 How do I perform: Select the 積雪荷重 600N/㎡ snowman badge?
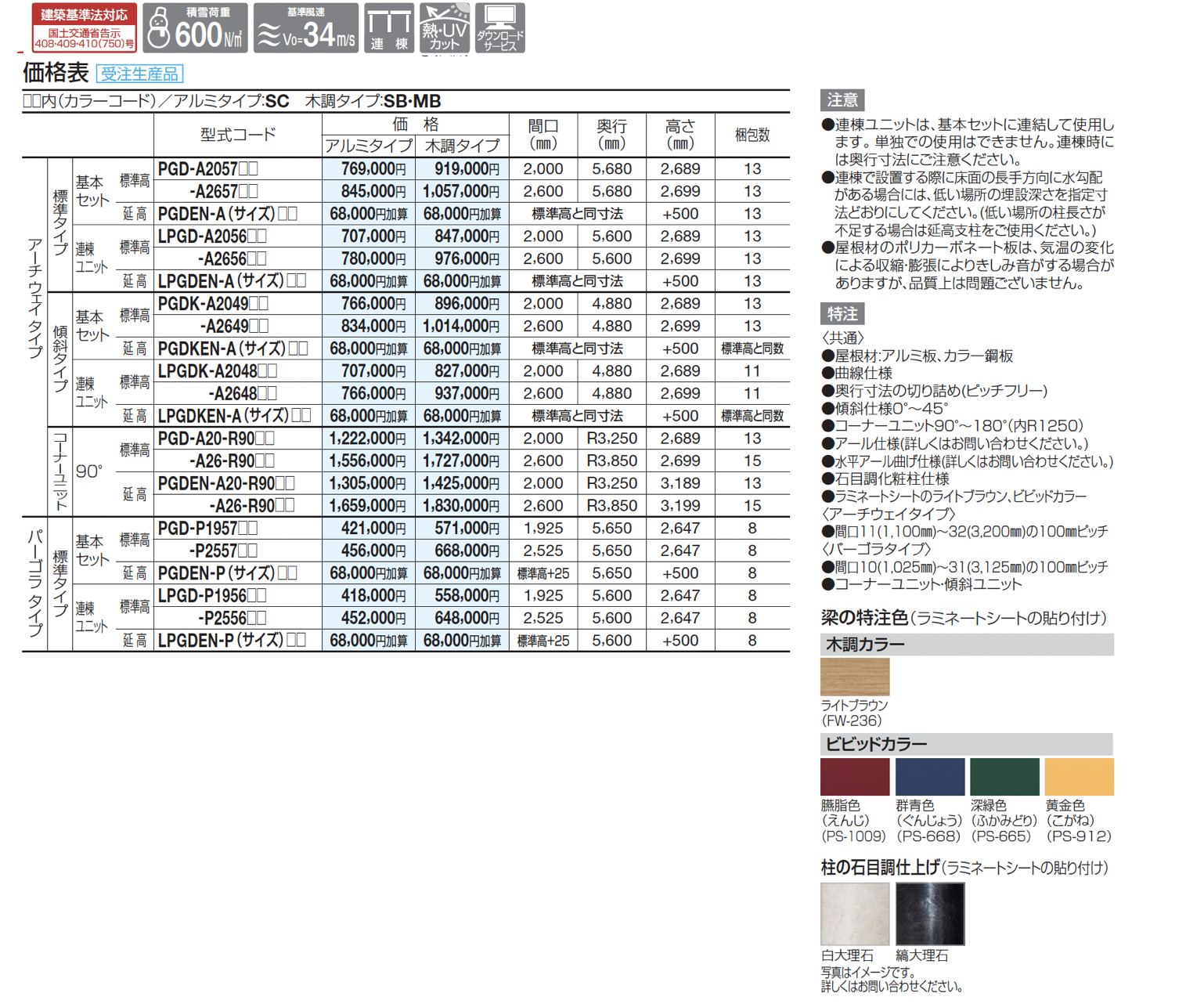click(195, 27)
